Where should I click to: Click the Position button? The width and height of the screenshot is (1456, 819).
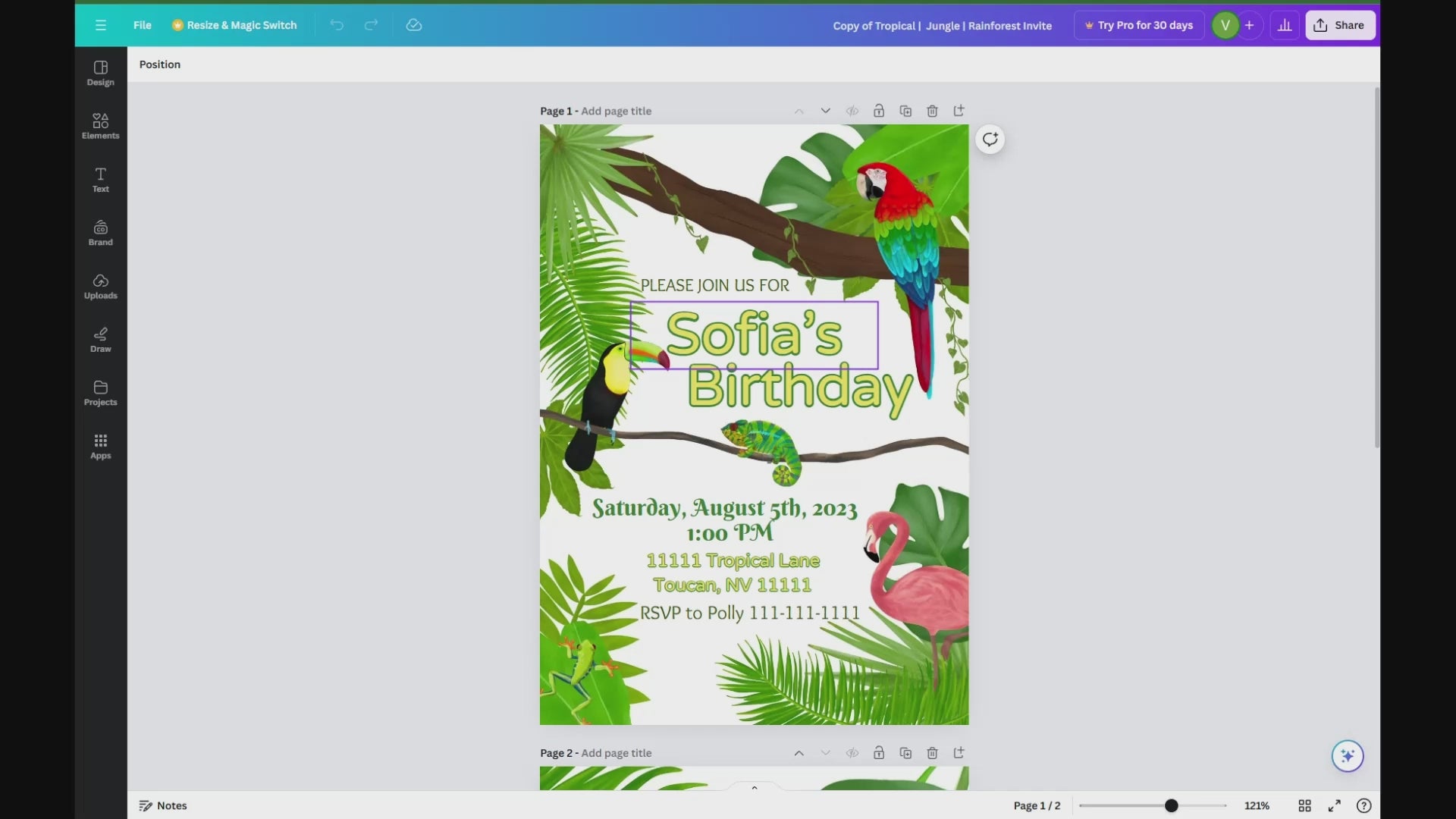tap(160, 64)
